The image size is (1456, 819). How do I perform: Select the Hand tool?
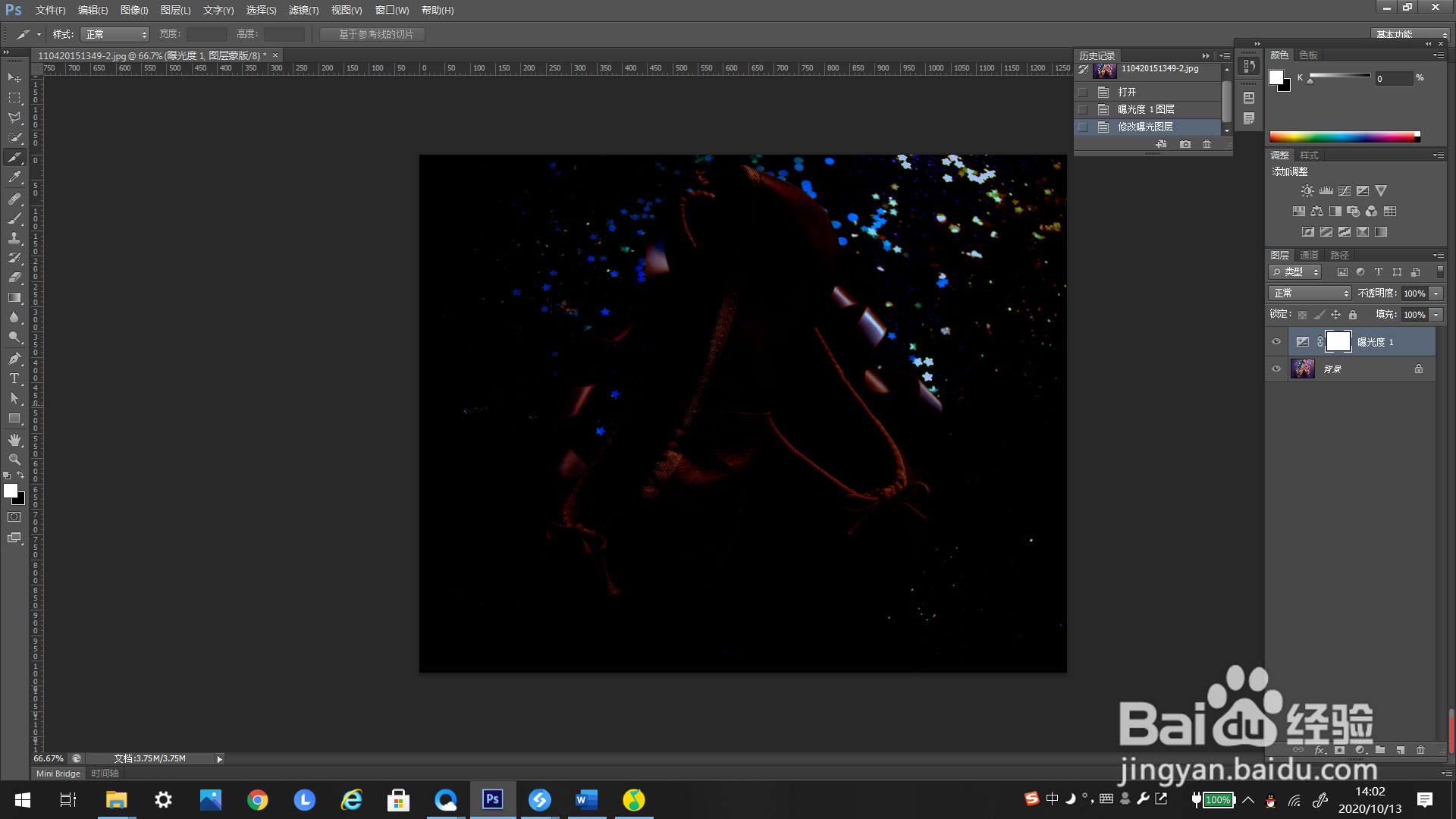point(14,440)
